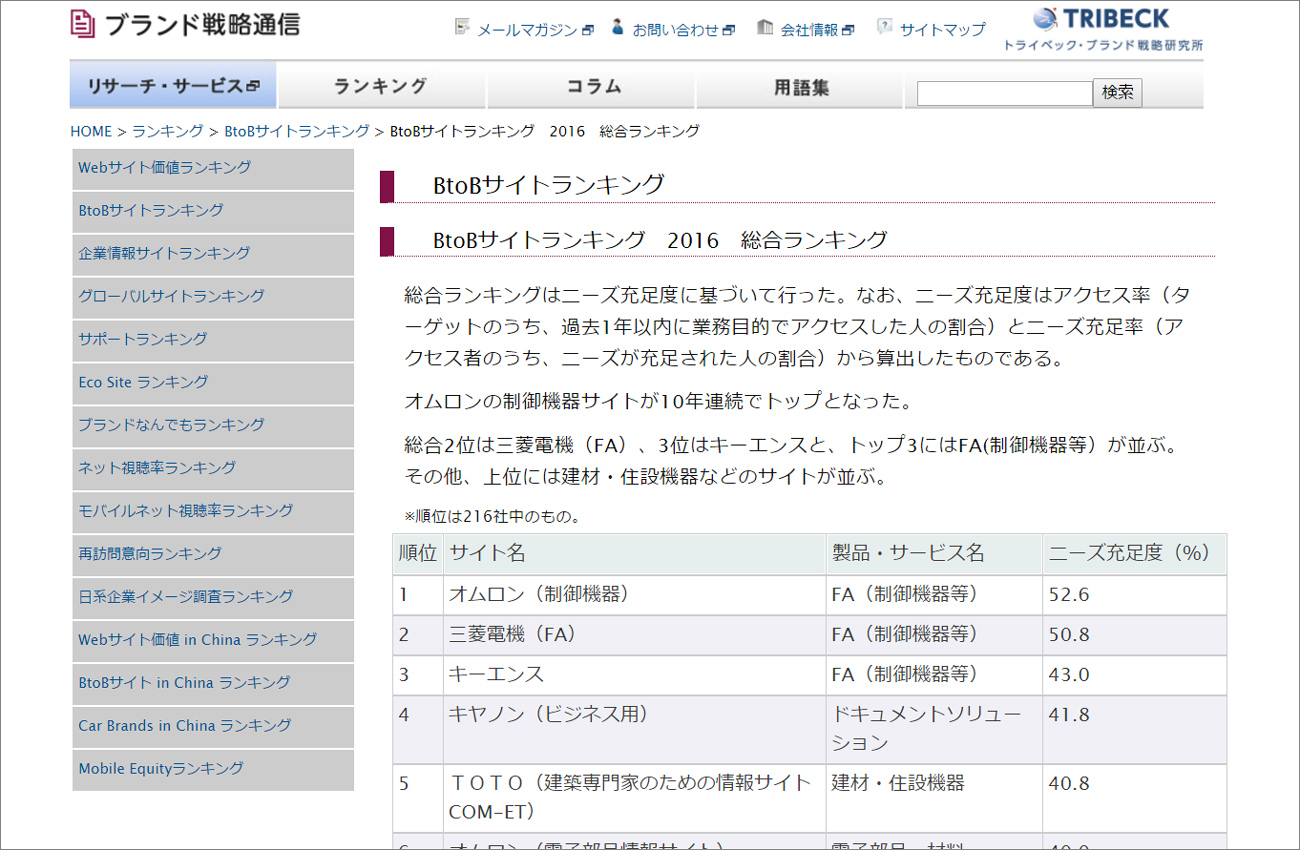Open 企業情報サイトランキング in the sidebar
The height and width of the screenshot is (850, 1300).
click(212, 254)
